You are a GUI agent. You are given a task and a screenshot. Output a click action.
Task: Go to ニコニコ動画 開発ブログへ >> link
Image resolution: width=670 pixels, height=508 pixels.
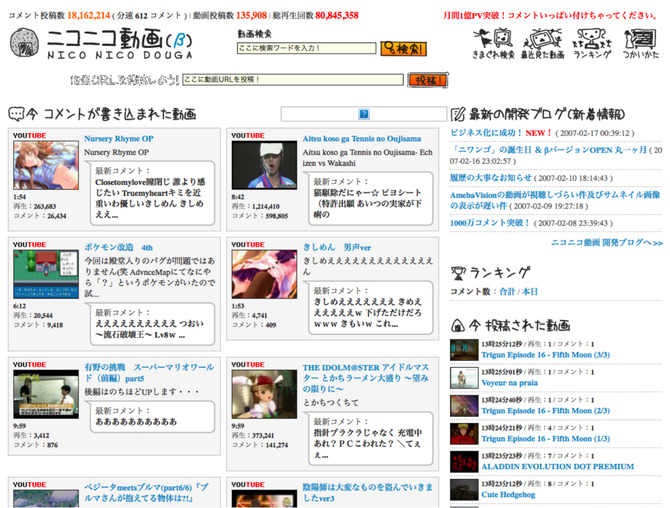tap(607, 243)
